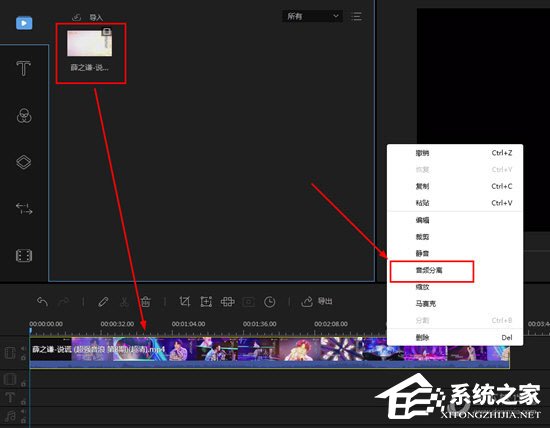Lock the overlay (second) video track
550x428 pixels.
pos(23,384)
